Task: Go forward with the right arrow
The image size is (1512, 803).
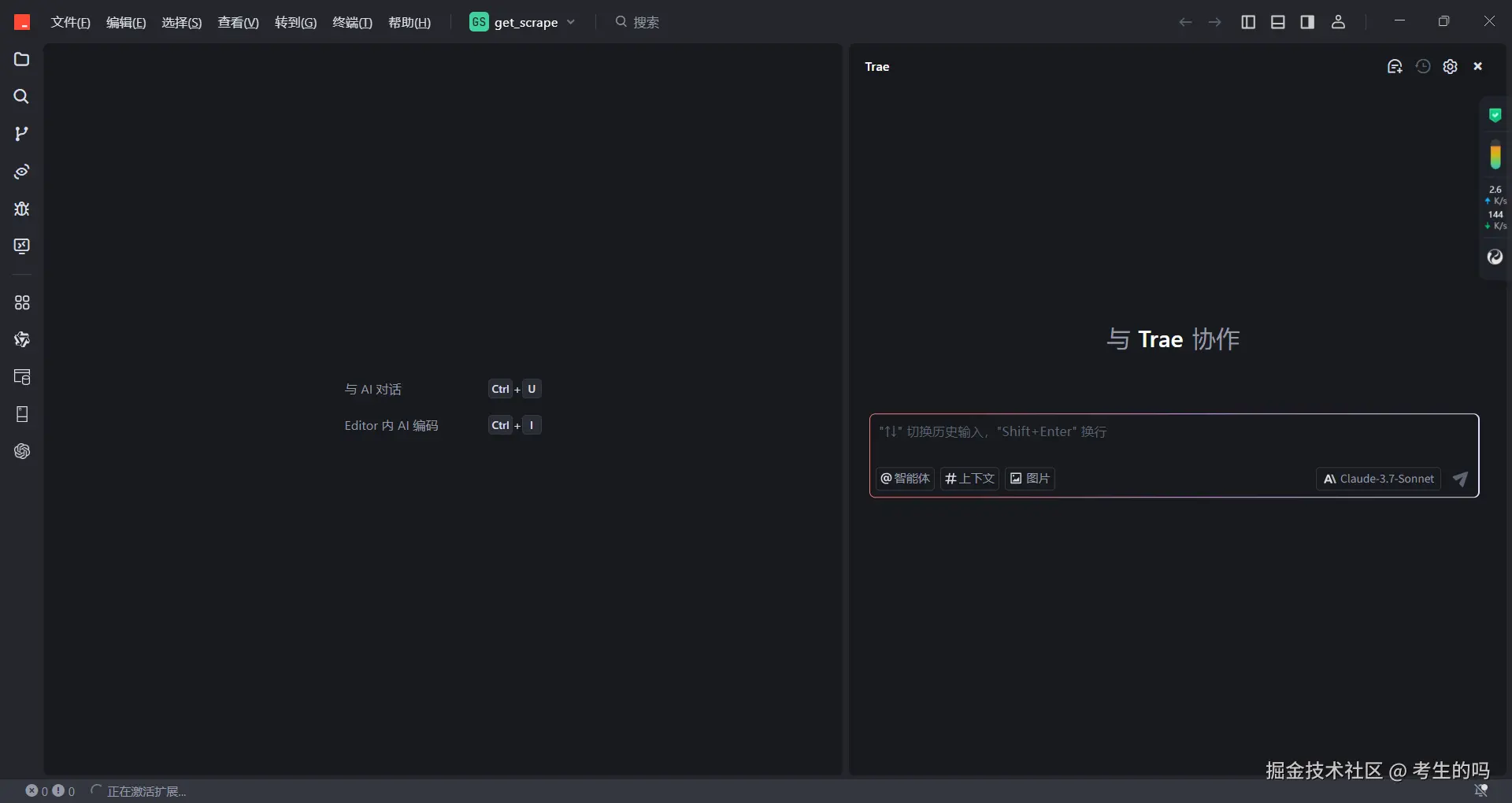Action: pyautogui.click(x=1215, y=22)
